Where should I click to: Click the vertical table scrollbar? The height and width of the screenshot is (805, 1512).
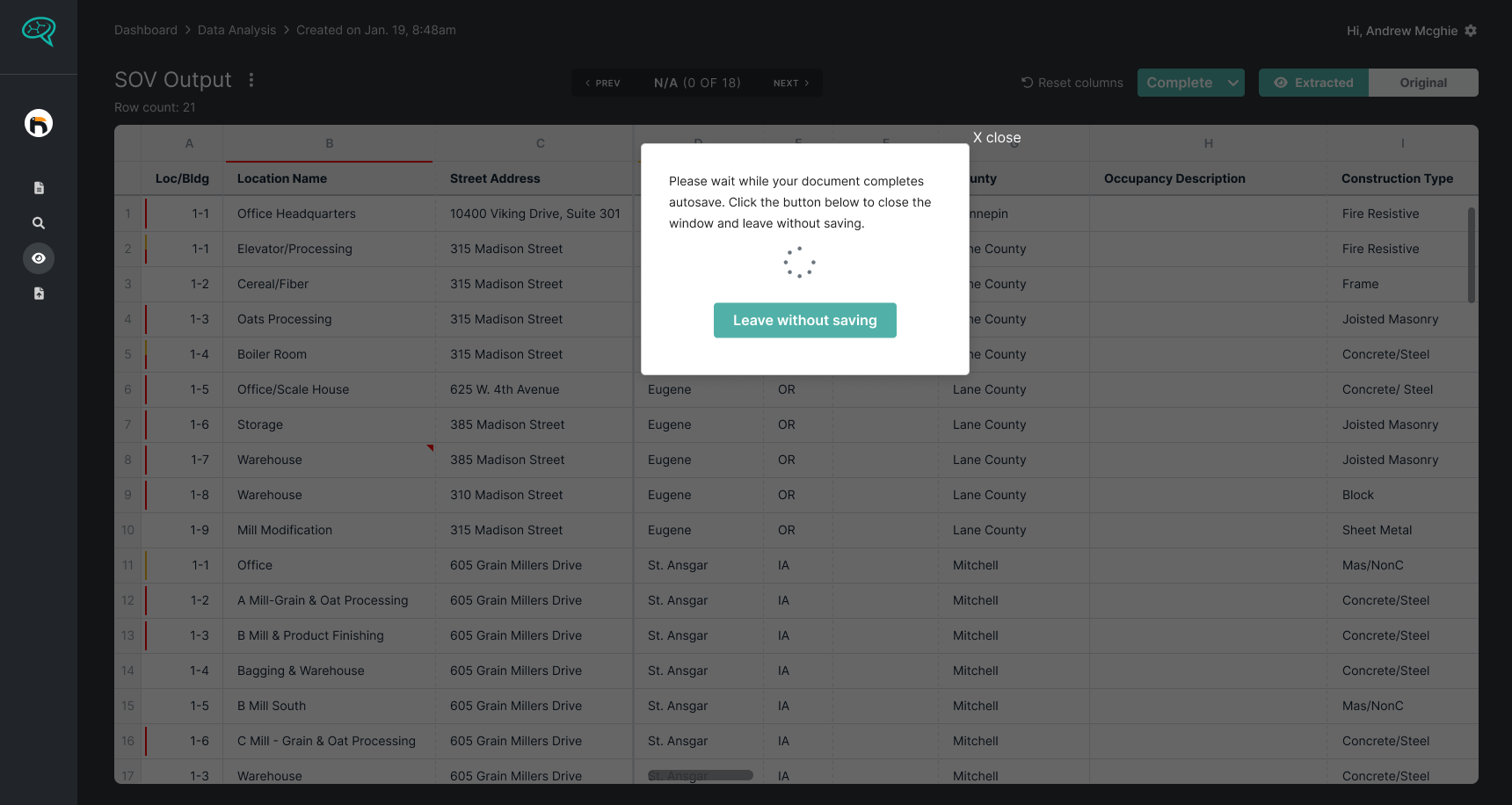point(1472,255)
